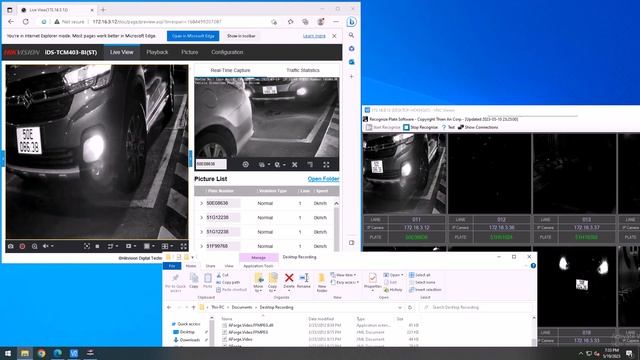Take a snapshot in Hikvision live view
This screenshot has height=360, width=640.
coord(11,246)
